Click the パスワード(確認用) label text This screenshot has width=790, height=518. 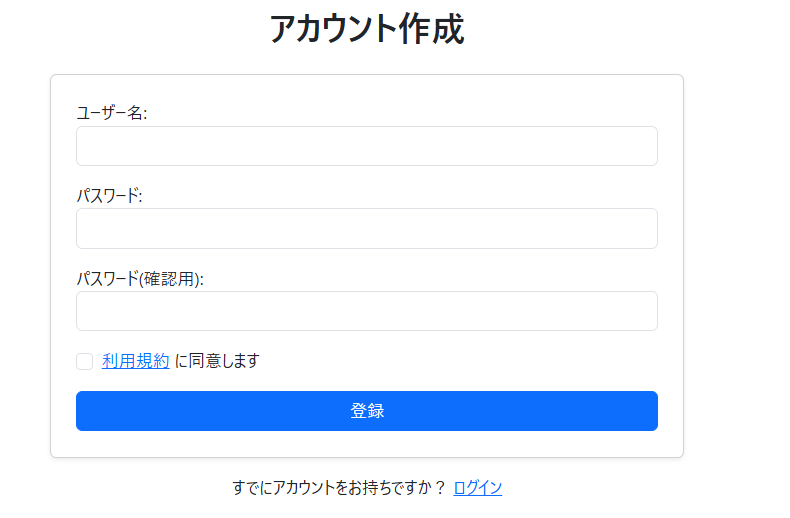point(140,279)
